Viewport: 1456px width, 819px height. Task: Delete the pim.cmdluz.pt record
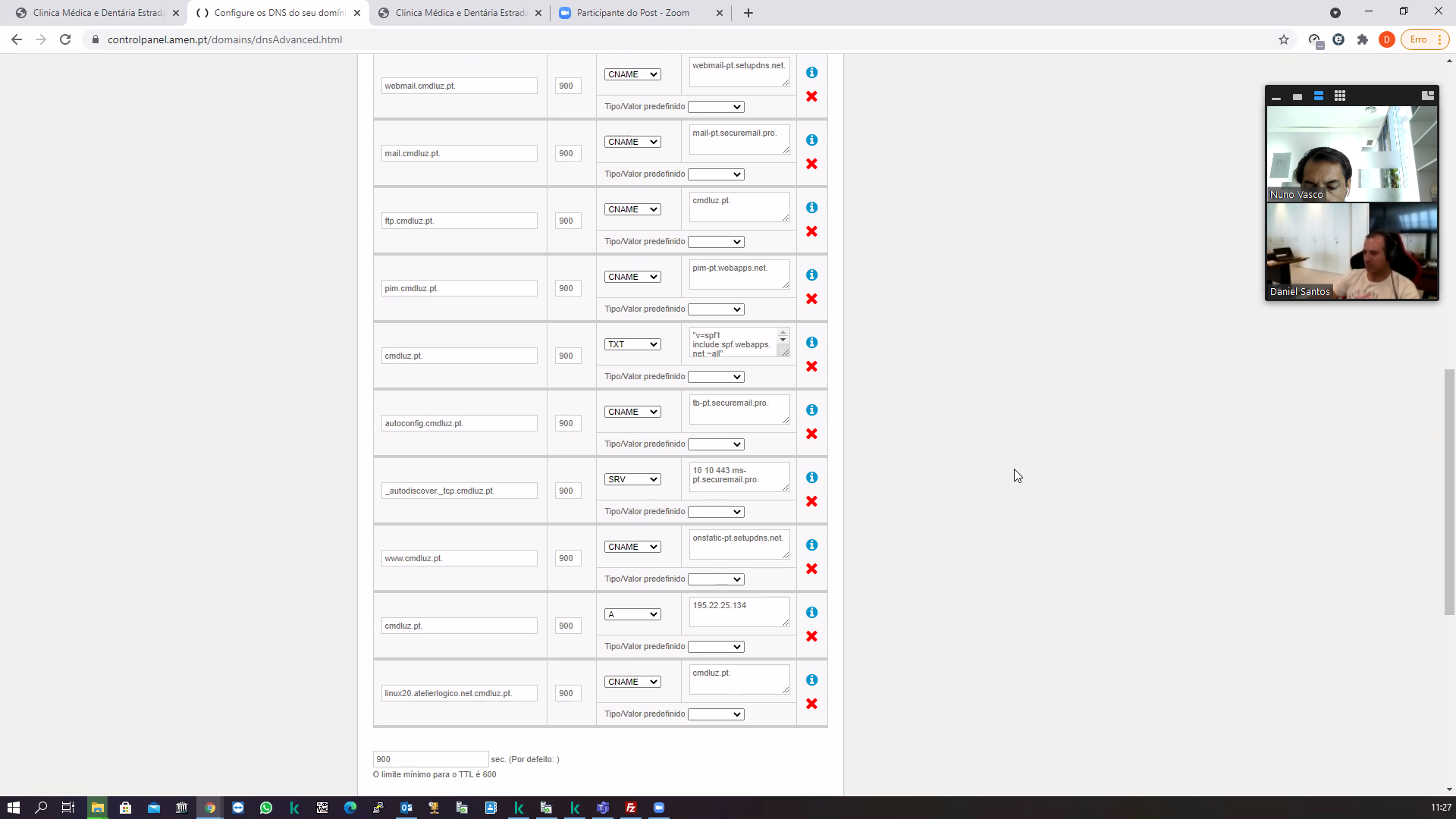(811, 299)
